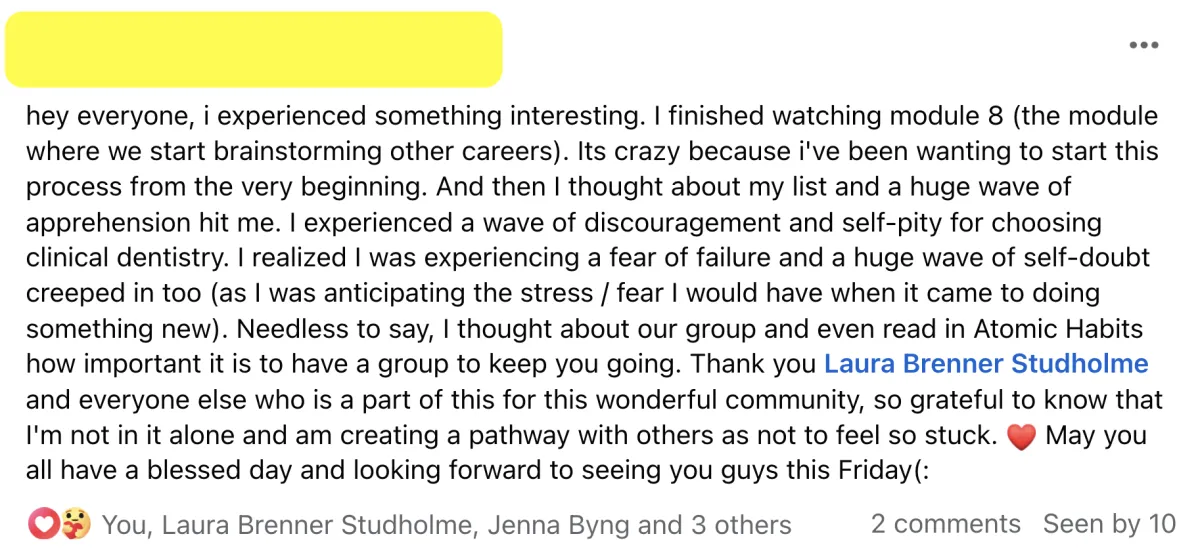Screen dimensions: 1200x553
Task: Click "You" in the reactions summary
Action: coord(126,525)
